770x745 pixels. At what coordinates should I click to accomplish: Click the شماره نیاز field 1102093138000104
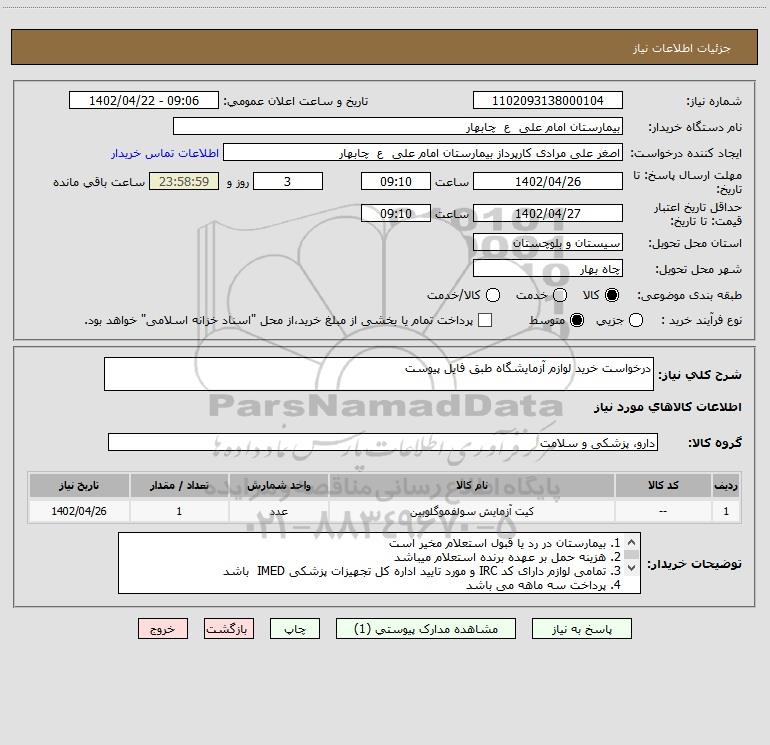pyautogui.click(x=548, y=100)
